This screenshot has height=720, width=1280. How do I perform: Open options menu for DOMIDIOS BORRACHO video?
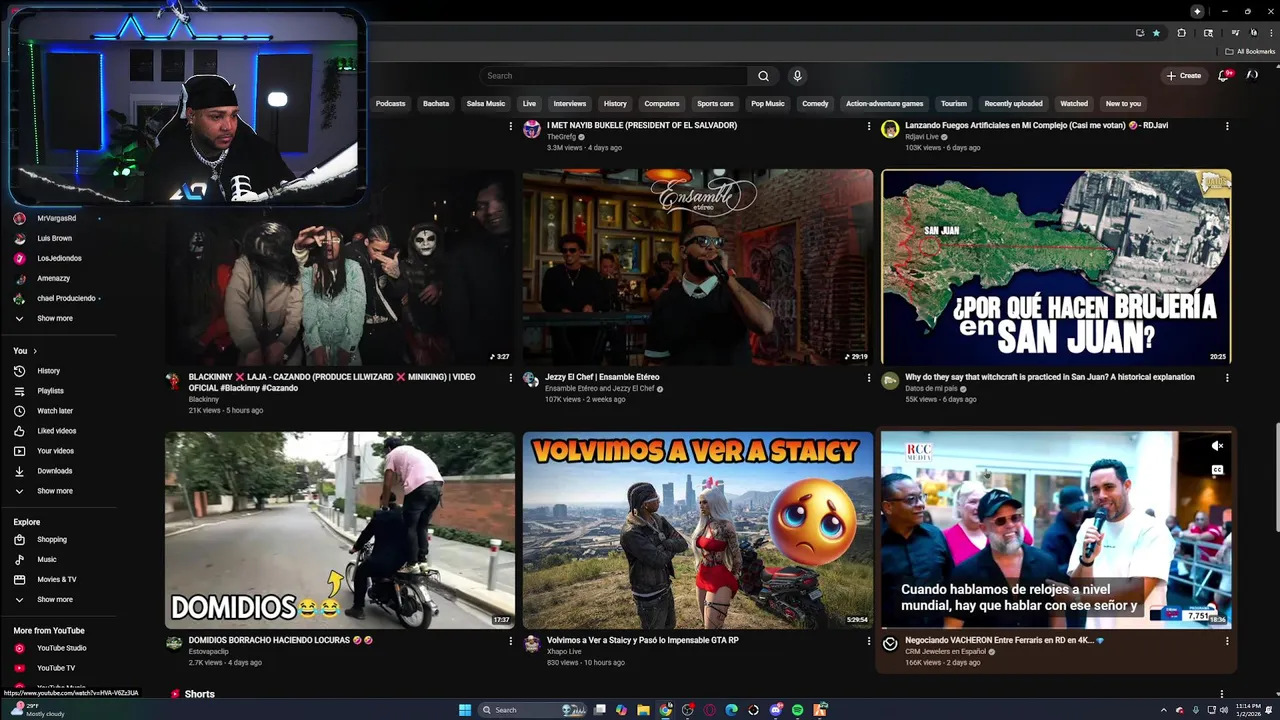(511, 641)
